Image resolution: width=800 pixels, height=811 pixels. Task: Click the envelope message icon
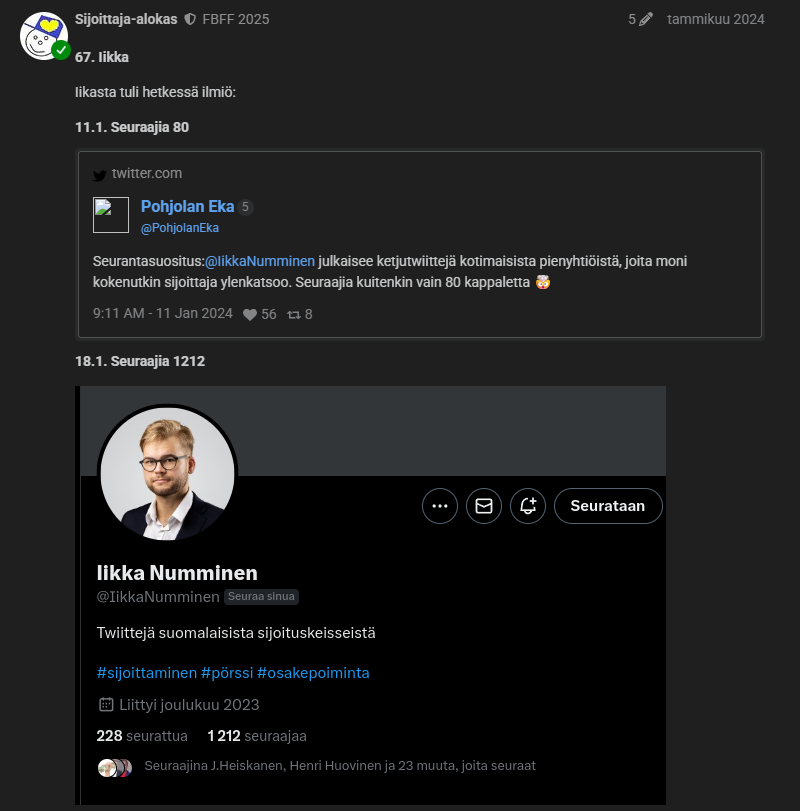(484, 506)
